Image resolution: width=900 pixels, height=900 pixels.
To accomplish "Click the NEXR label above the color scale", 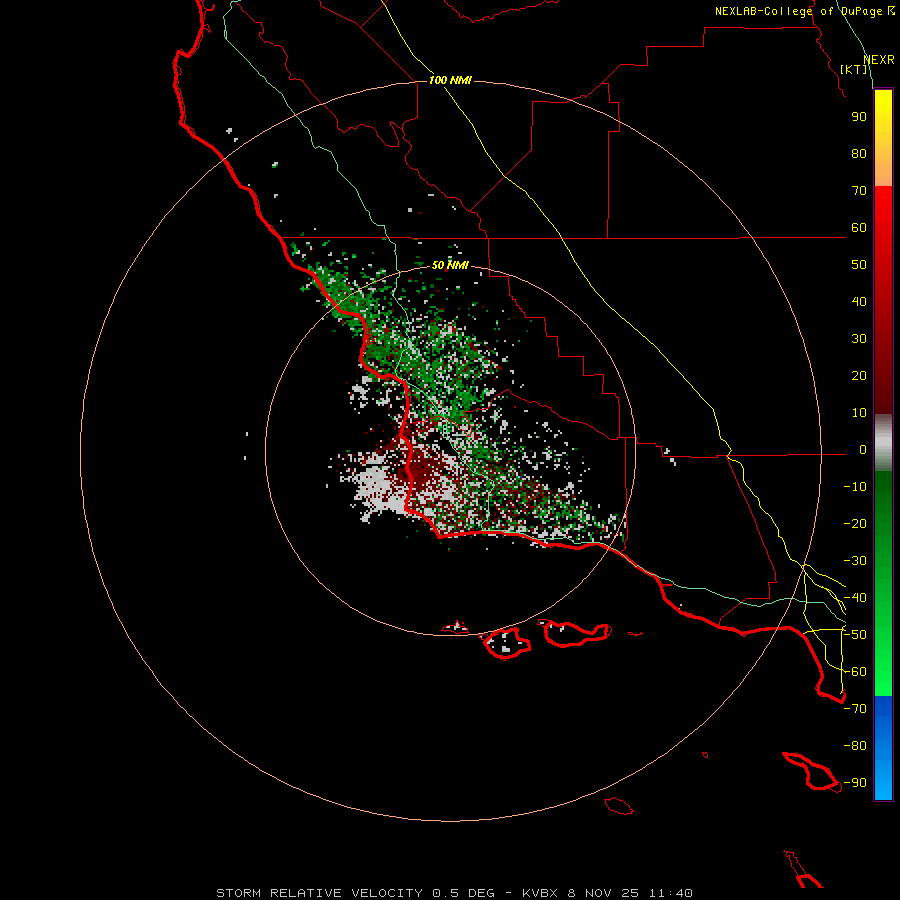I will point(878,60).
